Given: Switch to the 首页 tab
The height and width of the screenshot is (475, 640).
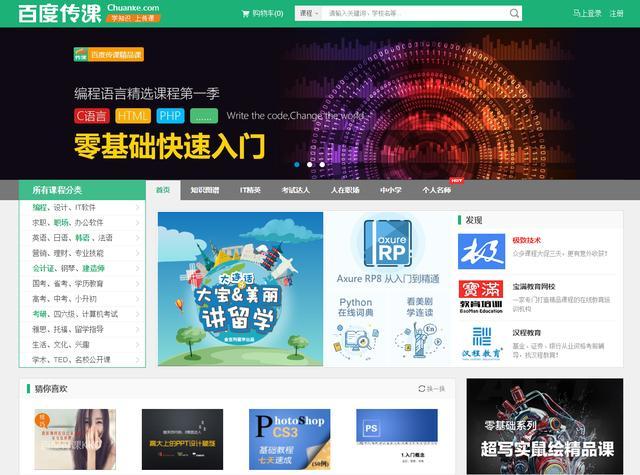Looking at the screenshot, I should 163,190.
